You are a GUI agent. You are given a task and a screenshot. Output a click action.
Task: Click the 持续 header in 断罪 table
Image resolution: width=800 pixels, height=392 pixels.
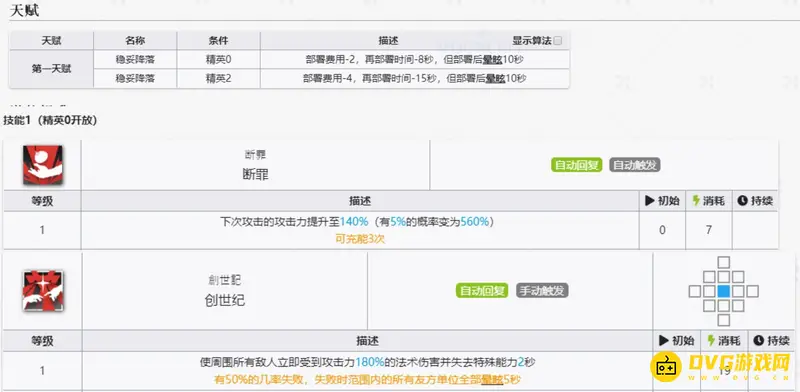(755, 201)
